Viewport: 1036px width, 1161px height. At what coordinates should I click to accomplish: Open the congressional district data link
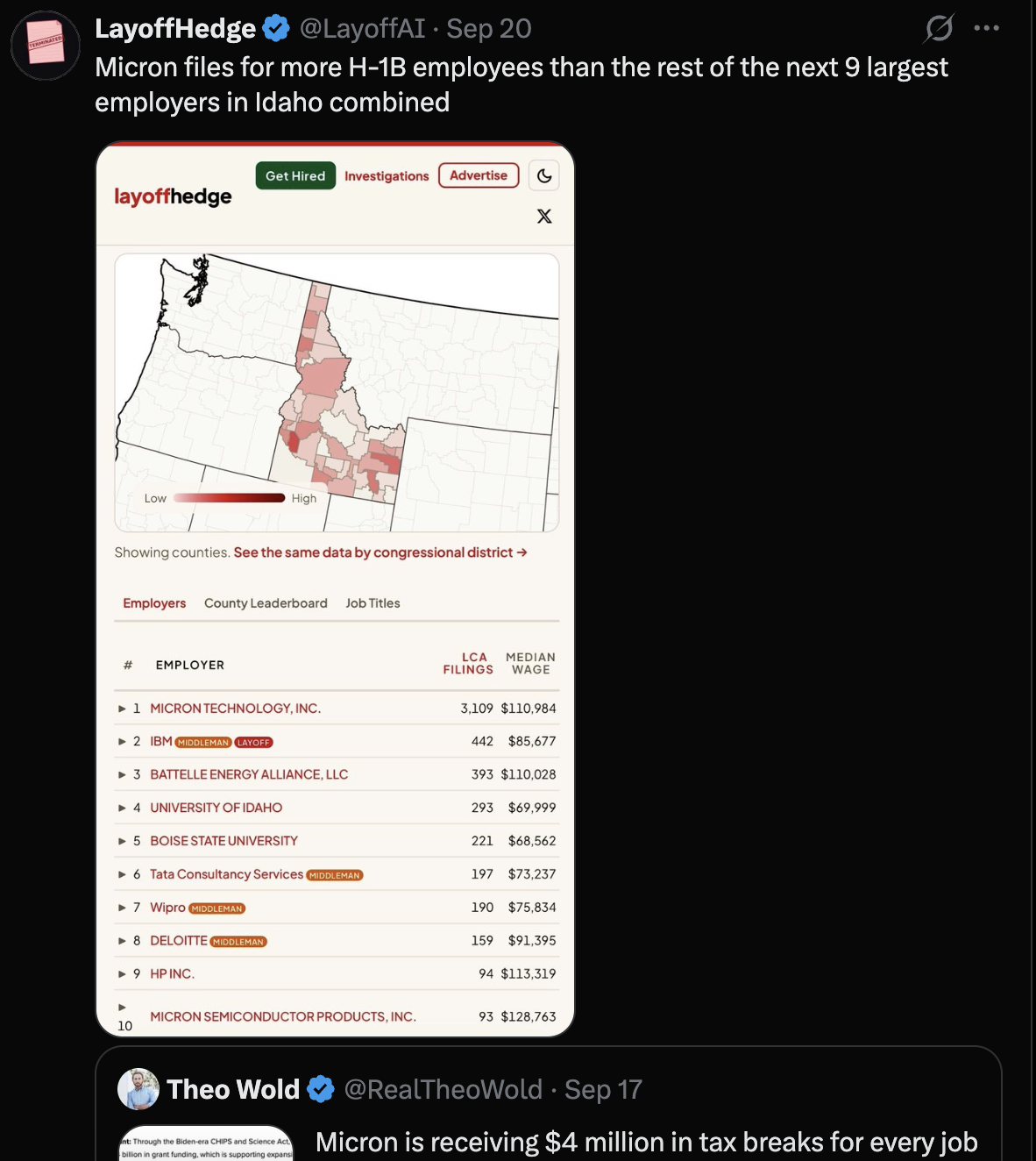click(380, 552)
